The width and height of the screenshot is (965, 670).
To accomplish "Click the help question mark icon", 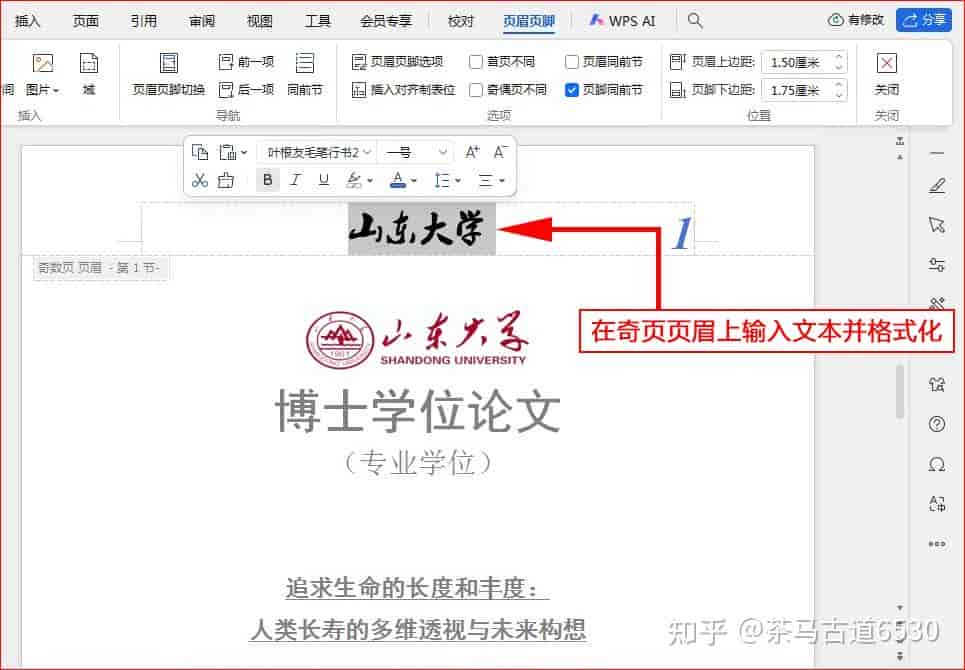I will tap(937, 424).
